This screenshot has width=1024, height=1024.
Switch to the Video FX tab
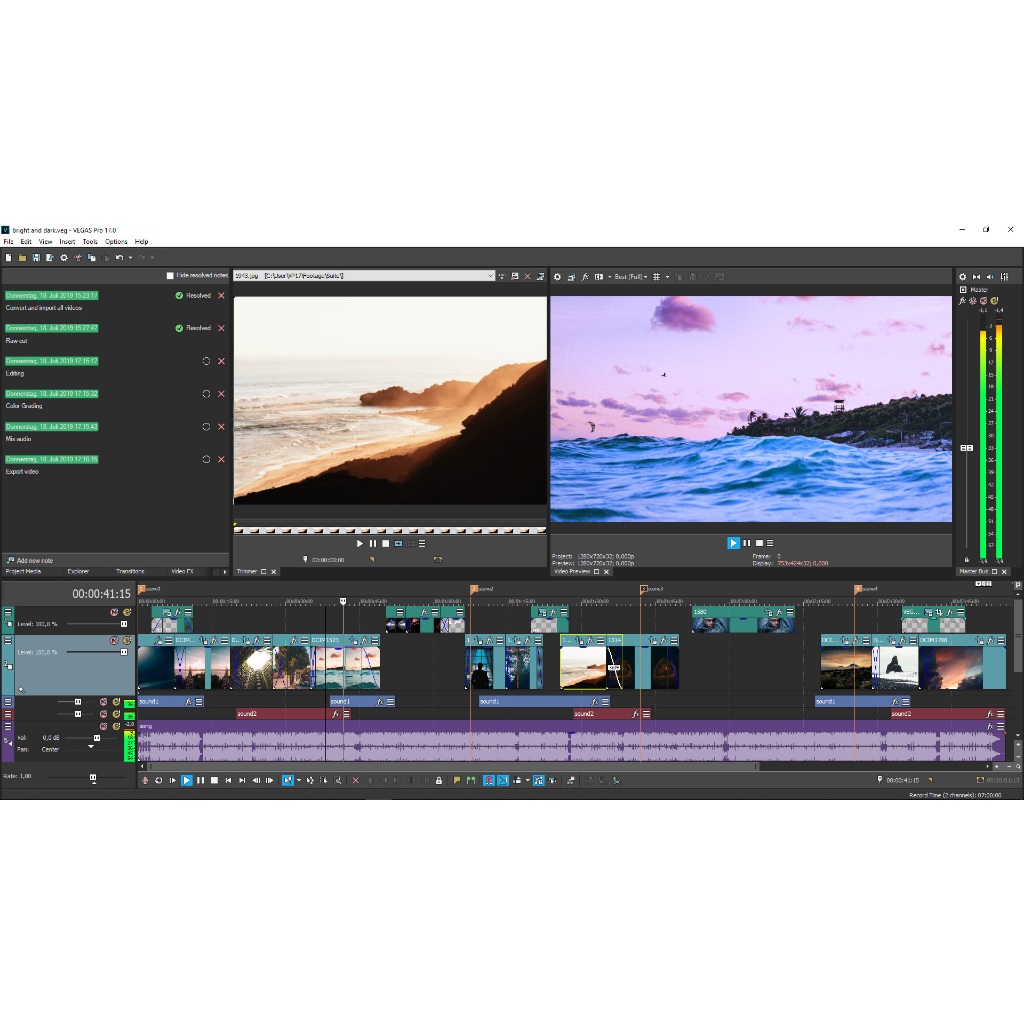pos(182,571)
